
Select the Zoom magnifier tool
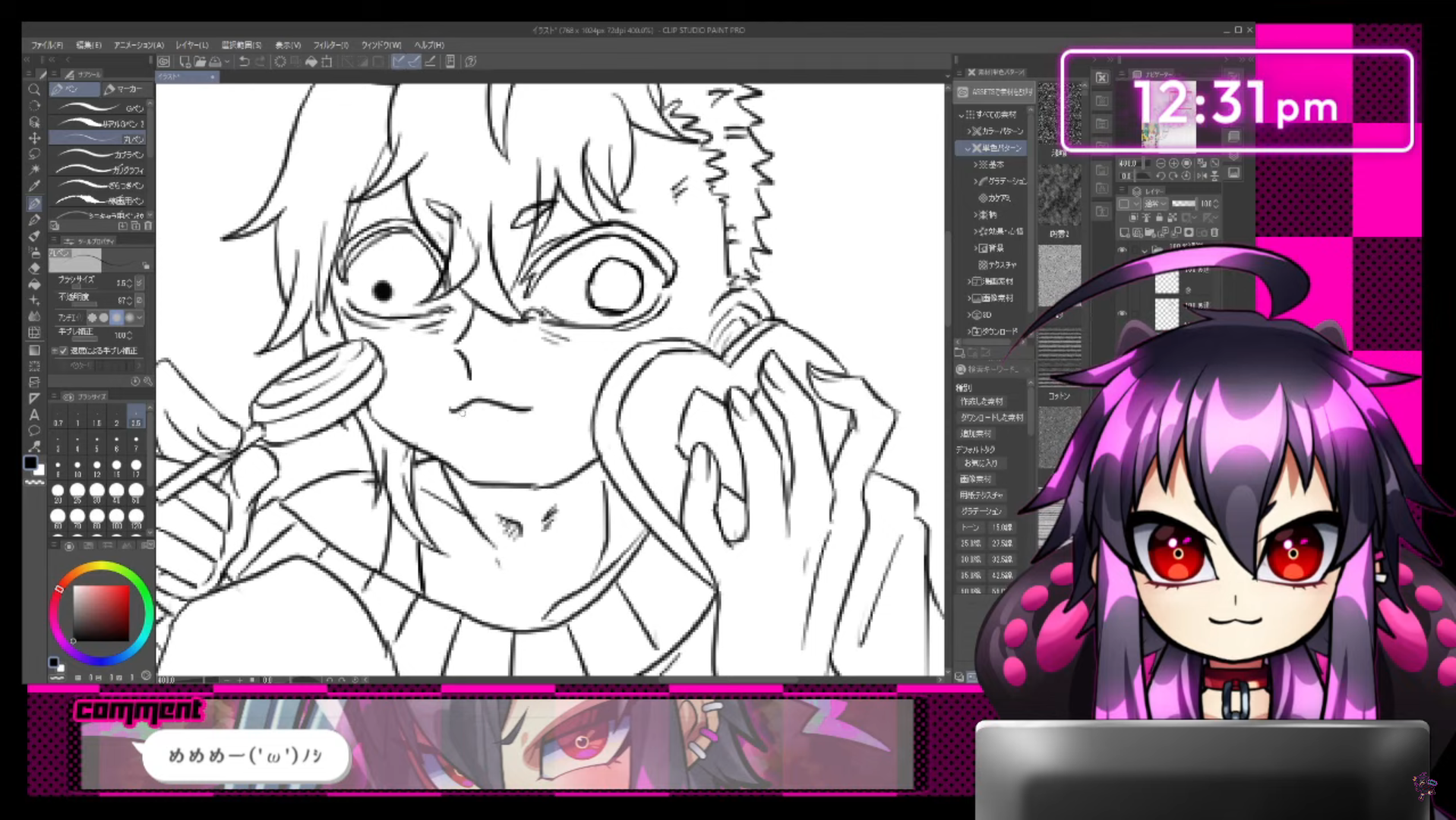click(34, 90)
